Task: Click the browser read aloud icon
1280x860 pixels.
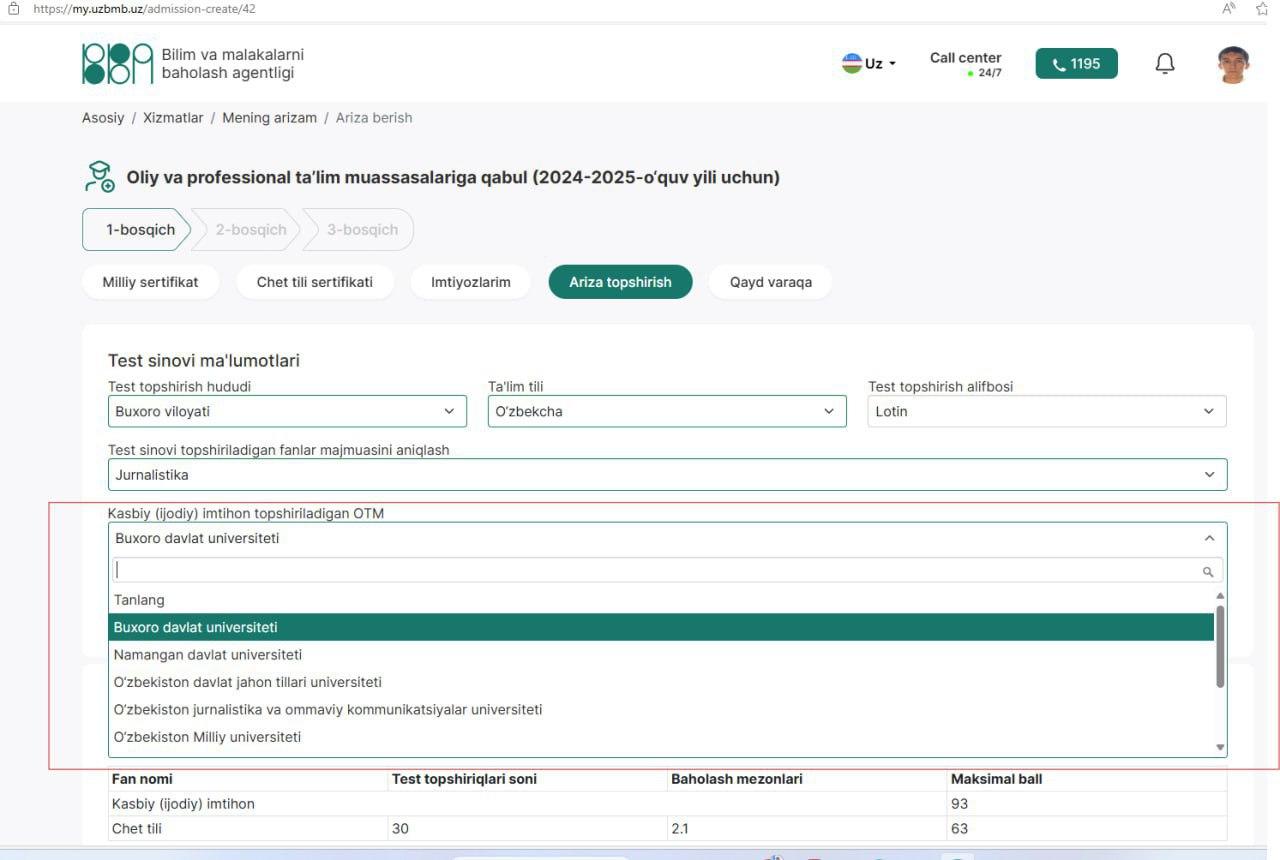Action: point(1229,8)
